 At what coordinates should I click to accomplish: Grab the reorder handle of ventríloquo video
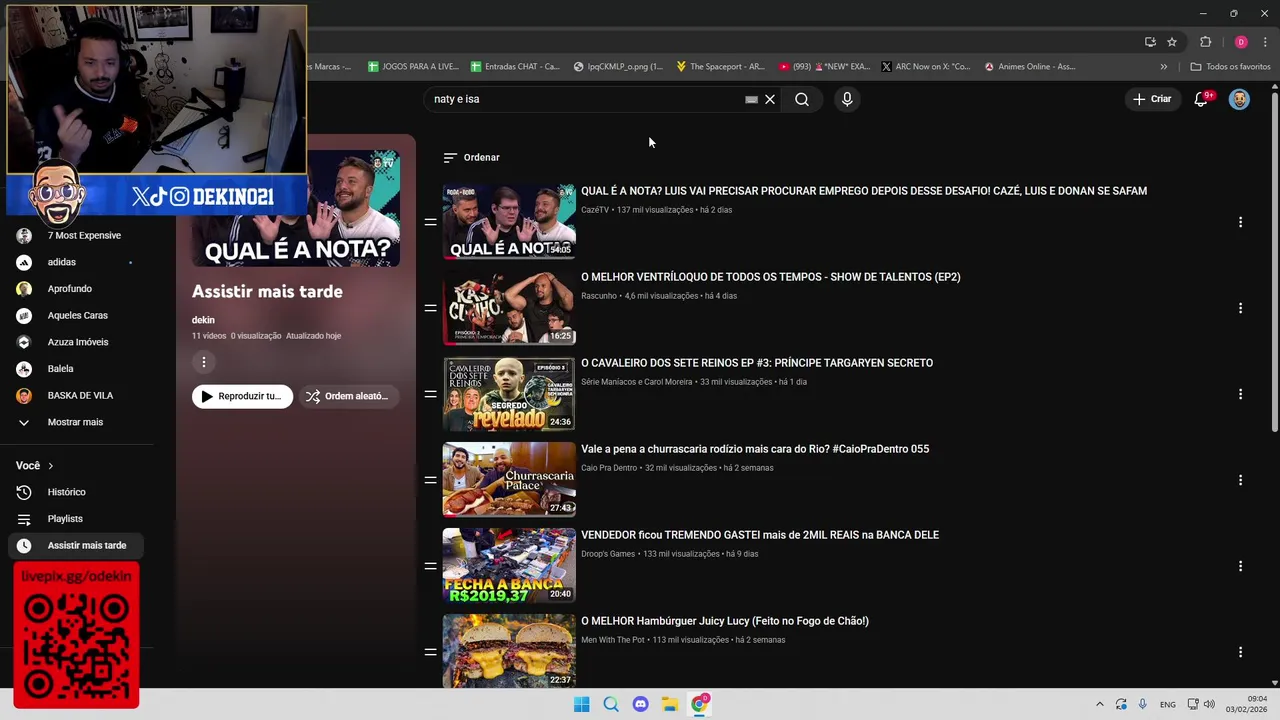pyautogui.click(x=430, y=308)
